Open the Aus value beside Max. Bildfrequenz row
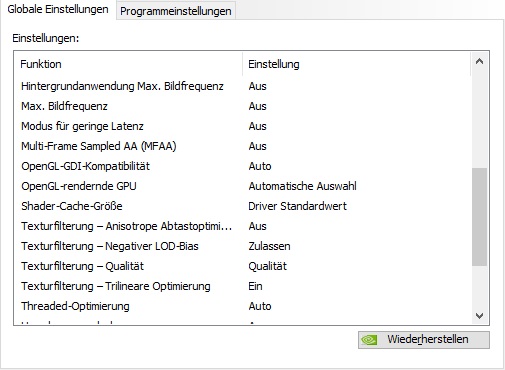 (257, 106)
